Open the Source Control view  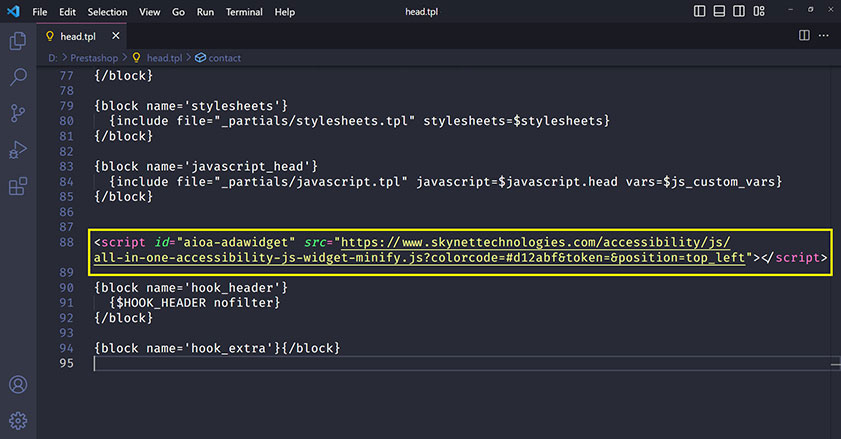[x=18, y=113]
